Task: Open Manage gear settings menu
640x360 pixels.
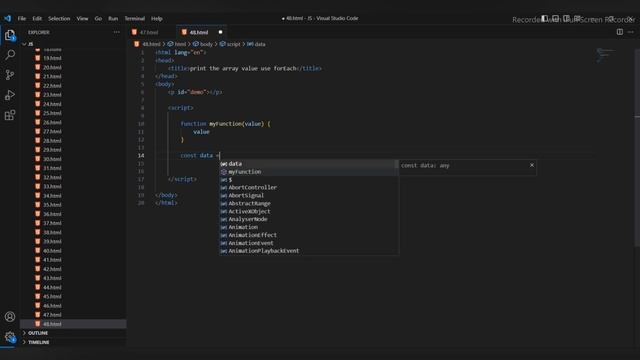Action: 10,337
